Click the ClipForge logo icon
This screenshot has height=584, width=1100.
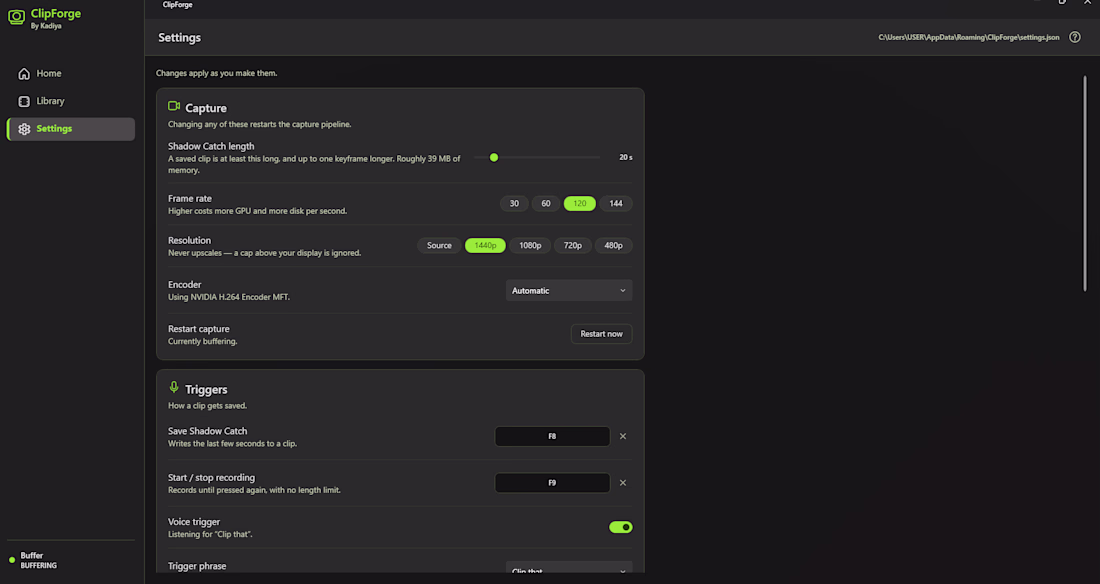(16, 17)
